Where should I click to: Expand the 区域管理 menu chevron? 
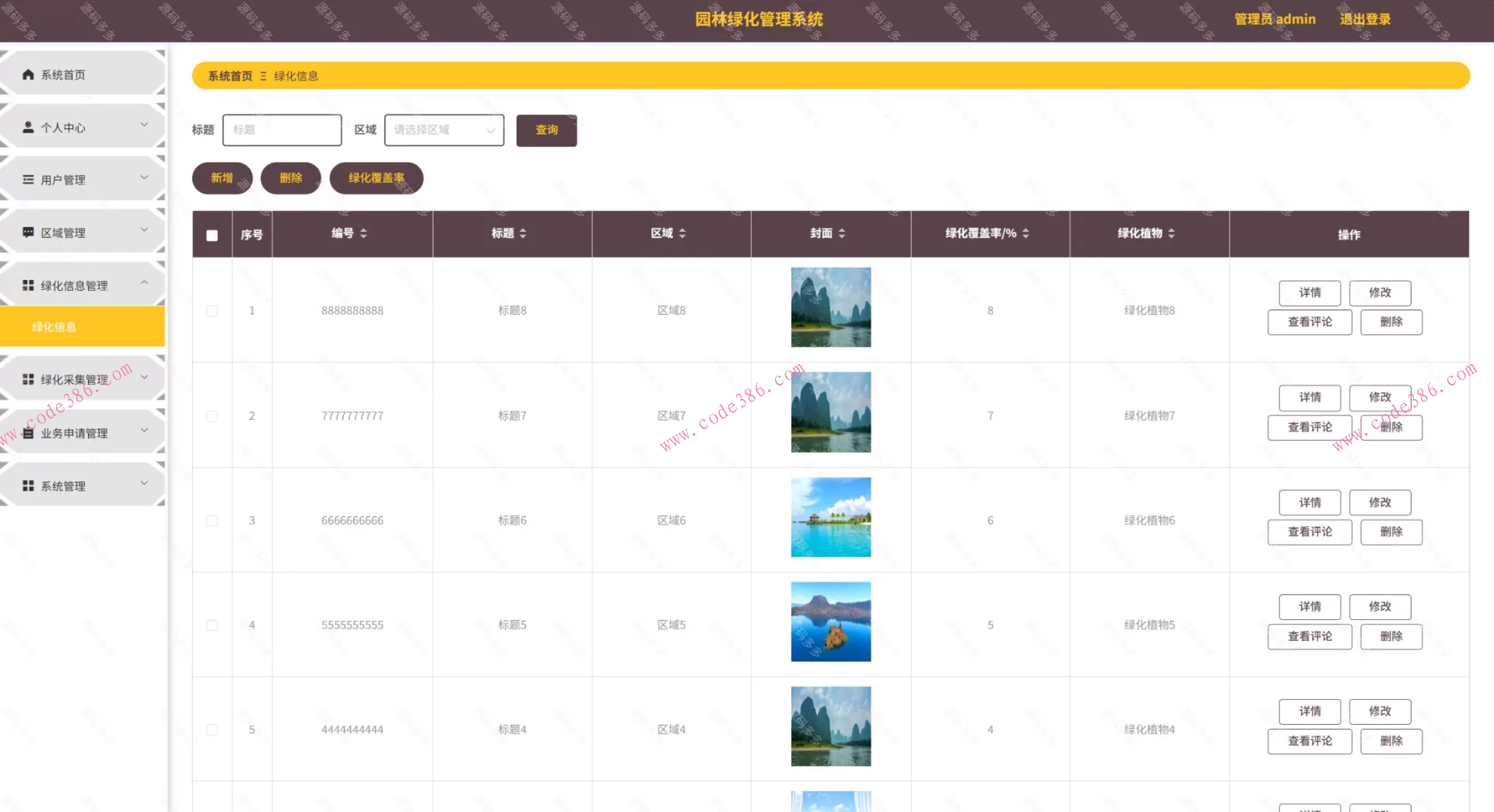(144, 229)
